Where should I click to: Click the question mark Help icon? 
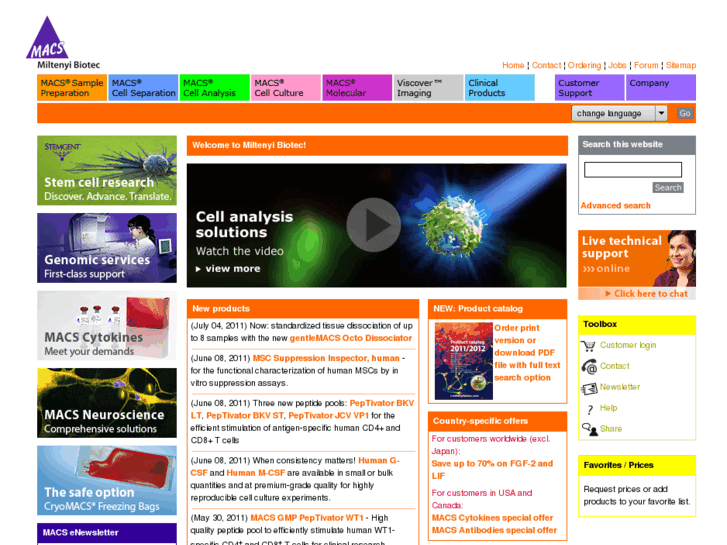(589, 409)
